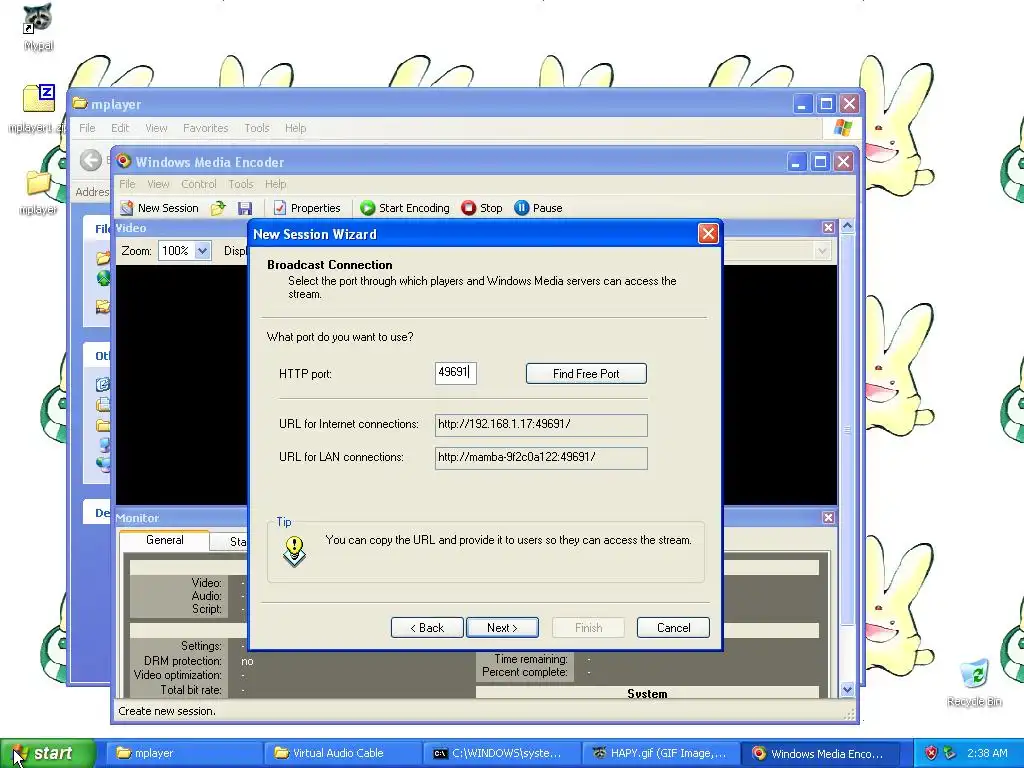The width and height of the screenshot is (1024, 768).
Task: Close the Video panel
Action: click(828, 227)
